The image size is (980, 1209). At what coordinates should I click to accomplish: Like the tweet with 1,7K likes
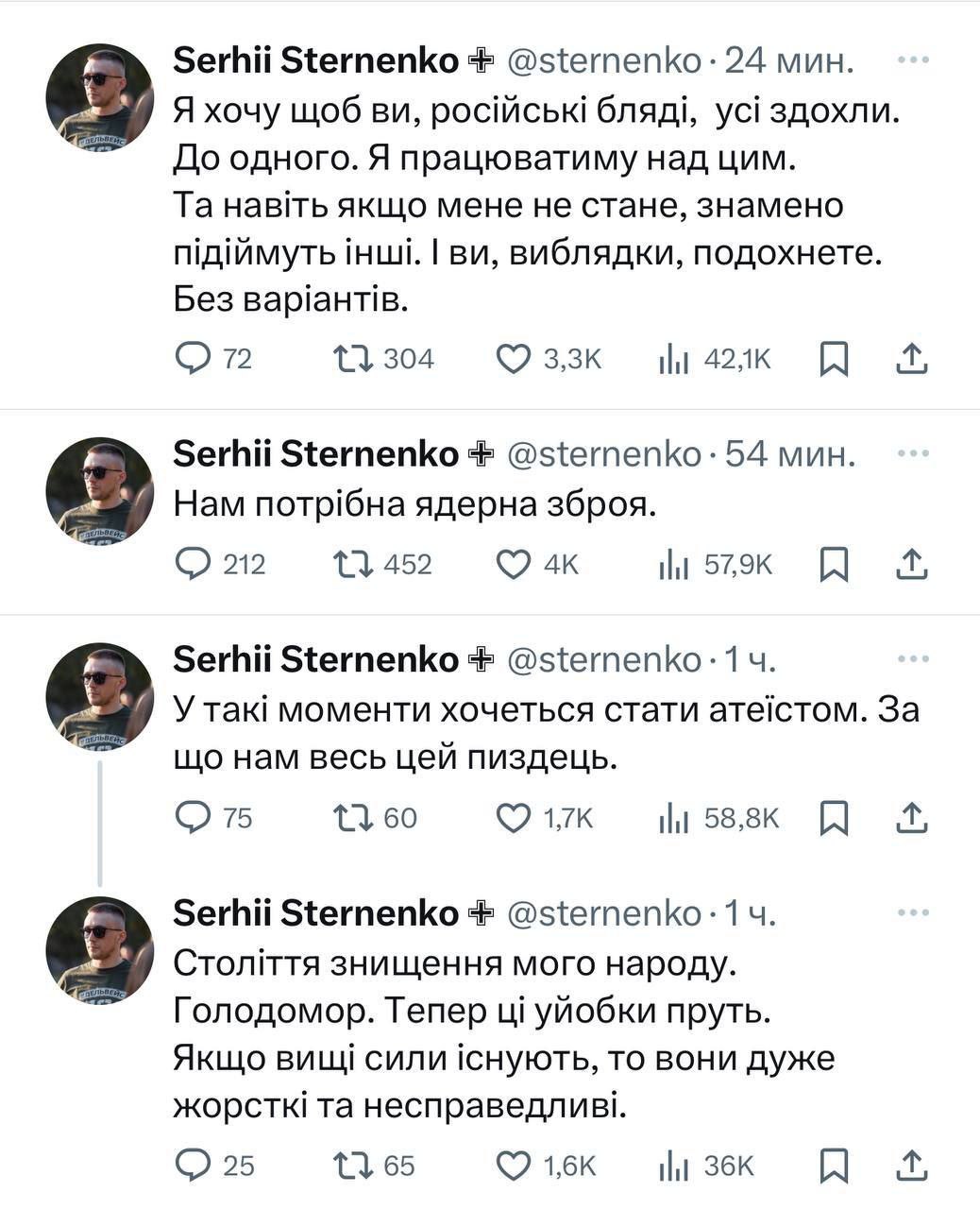(514, 817)
